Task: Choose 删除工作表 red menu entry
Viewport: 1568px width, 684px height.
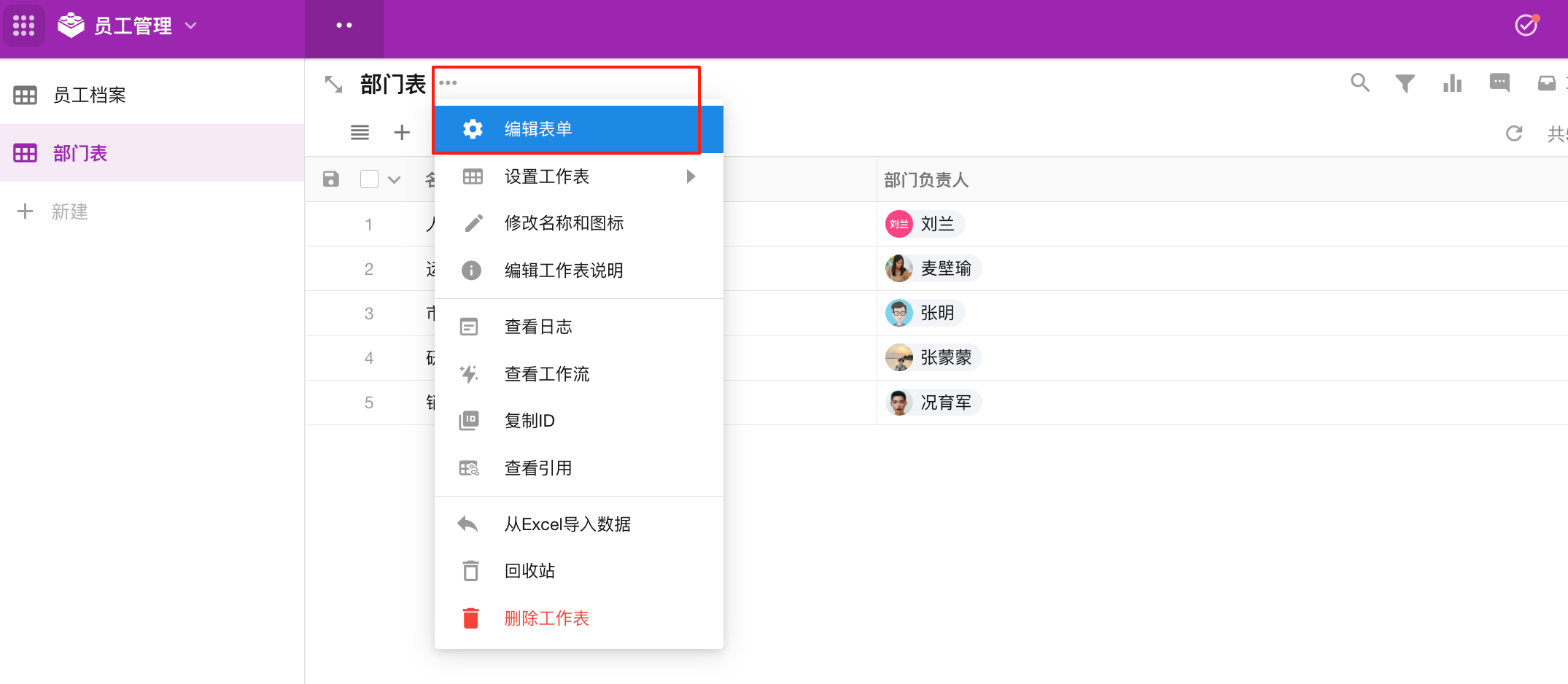Action: [579, 618]
